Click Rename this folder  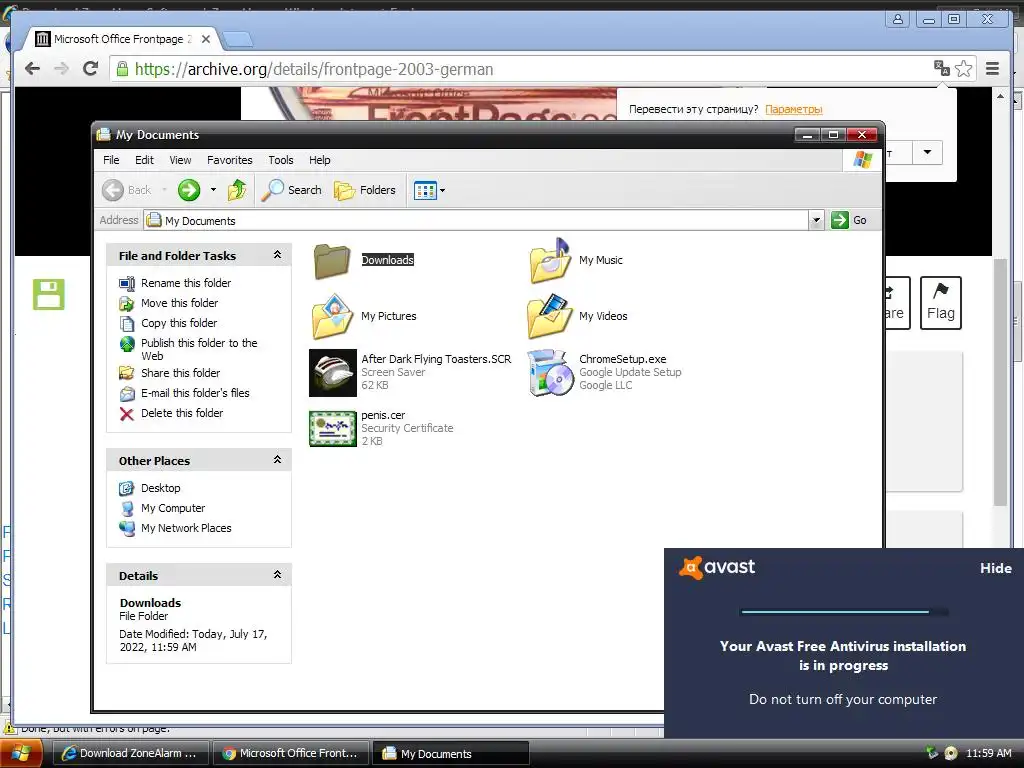185,283
